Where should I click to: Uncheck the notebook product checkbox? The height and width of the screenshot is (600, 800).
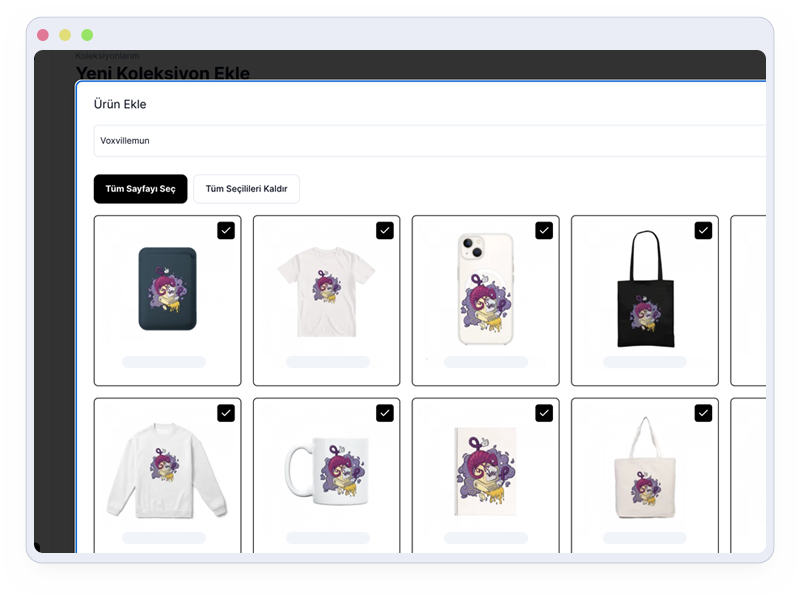coord(544,413)
